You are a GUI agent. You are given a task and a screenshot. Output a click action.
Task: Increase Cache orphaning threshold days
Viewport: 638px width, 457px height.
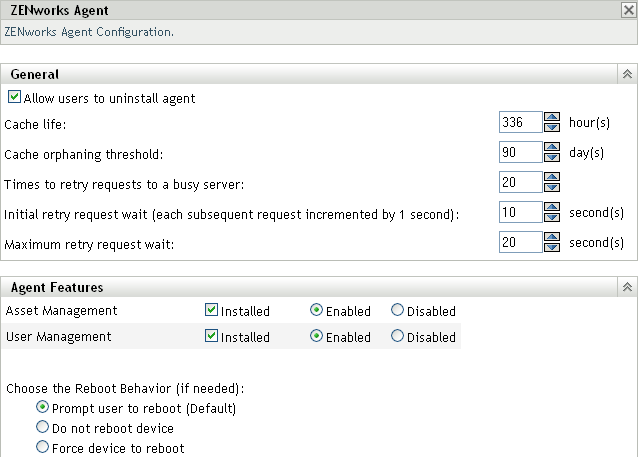552,147
